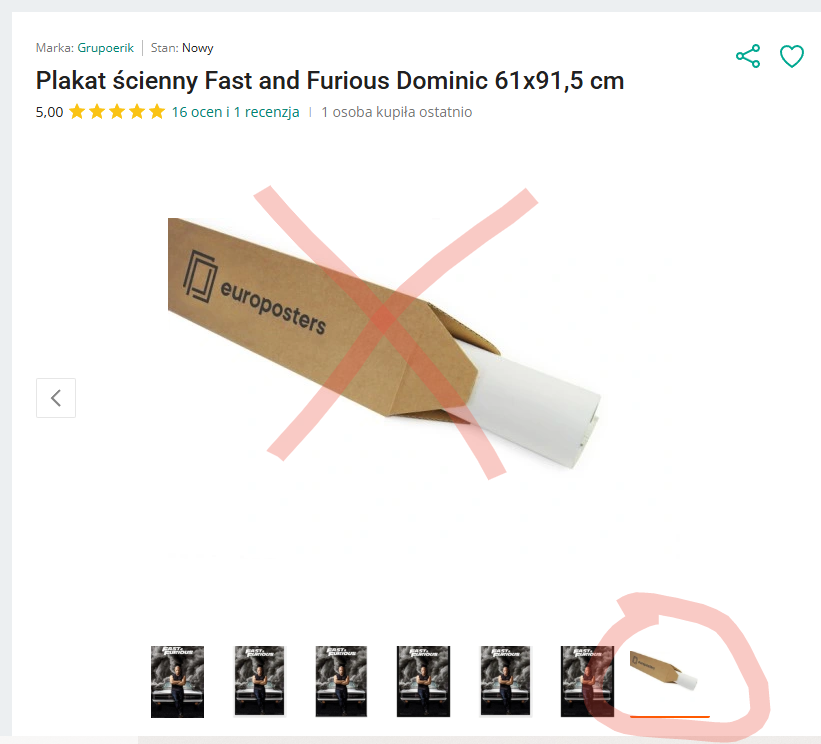Go to previous product image arrow
This screenshot has width=821, height=744.
[56, 398]
